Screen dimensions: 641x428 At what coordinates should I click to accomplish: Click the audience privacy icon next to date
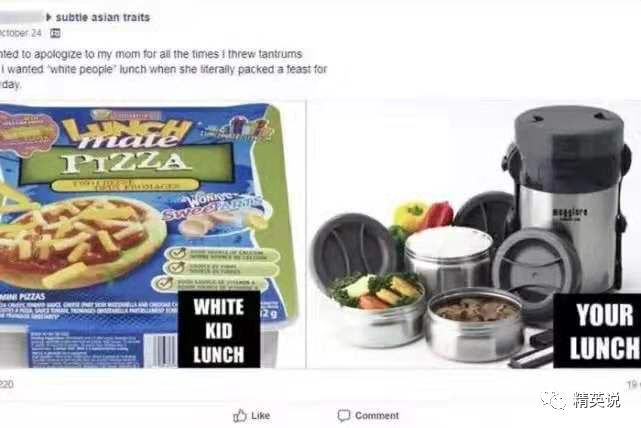coord(55,33)
